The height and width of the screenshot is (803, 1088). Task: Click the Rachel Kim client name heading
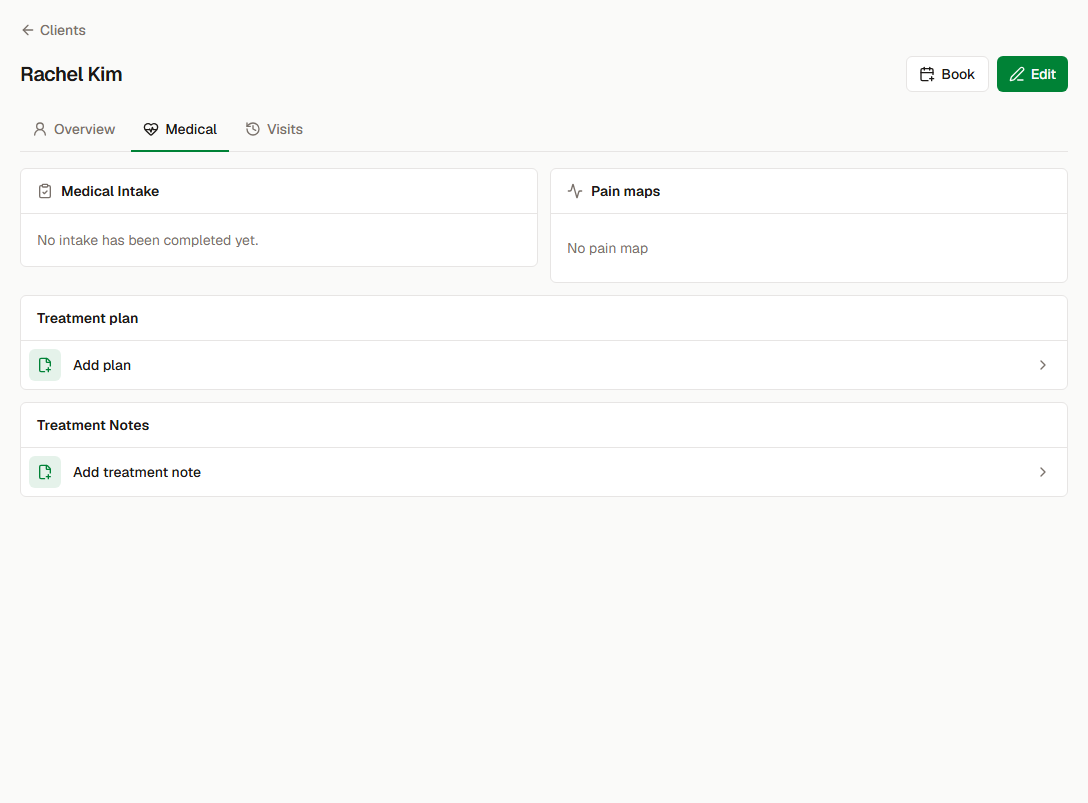71,74
